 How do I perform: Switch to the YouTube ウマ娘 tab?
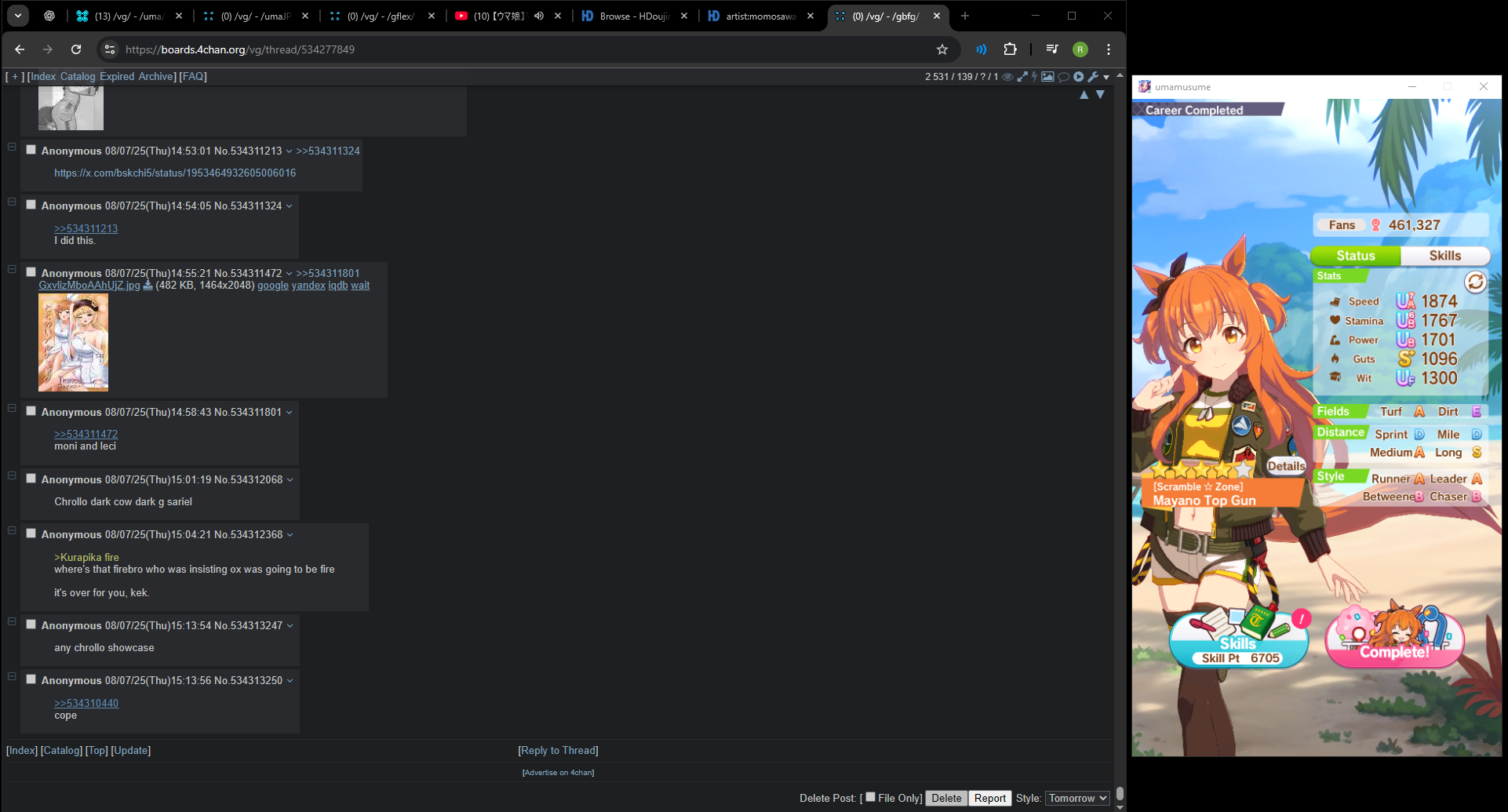[508, 16]
